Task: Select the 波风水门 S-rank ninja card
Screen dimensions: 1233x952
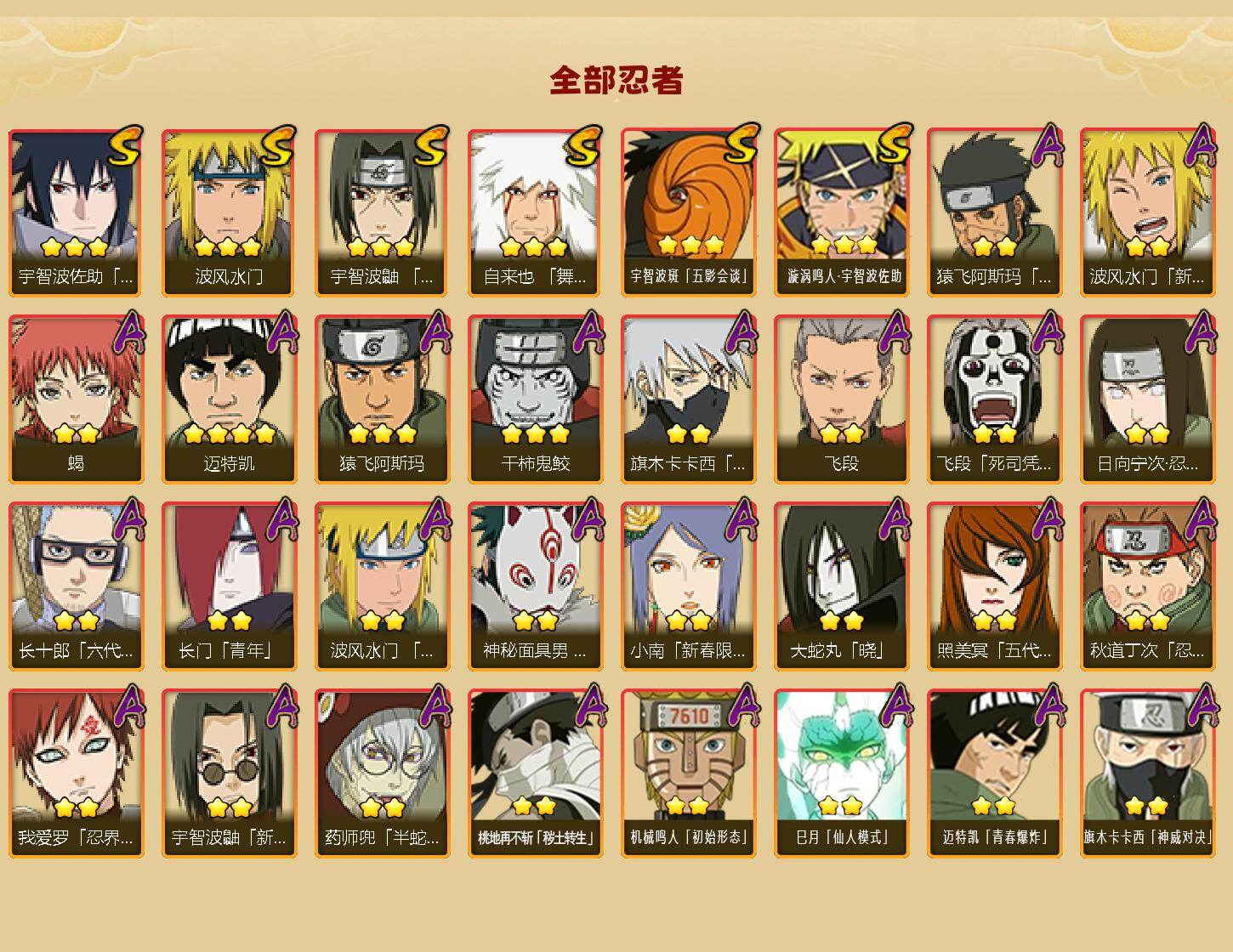Action: tap(229, 212)
